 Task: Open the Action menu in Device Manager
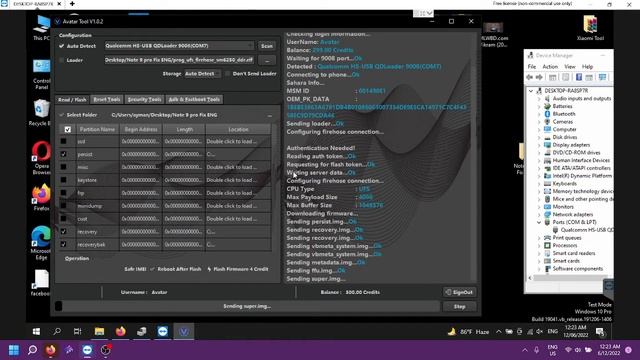click(x=550, y=67)
